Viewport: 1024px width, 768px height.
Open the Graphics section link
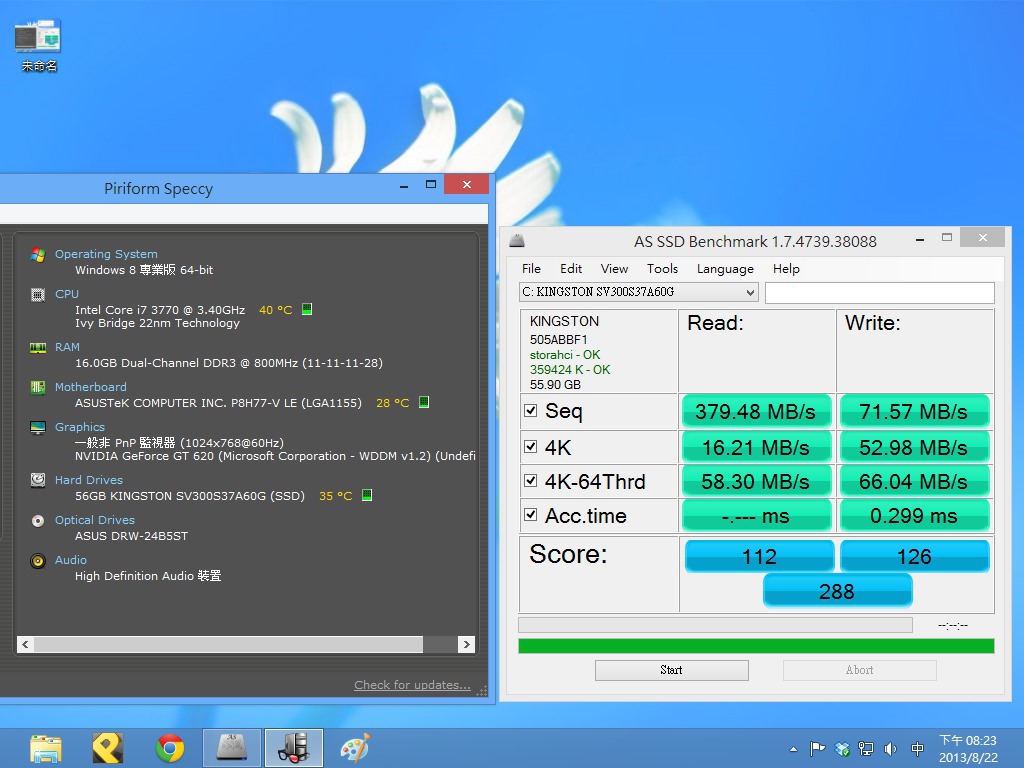coord(80,426)
